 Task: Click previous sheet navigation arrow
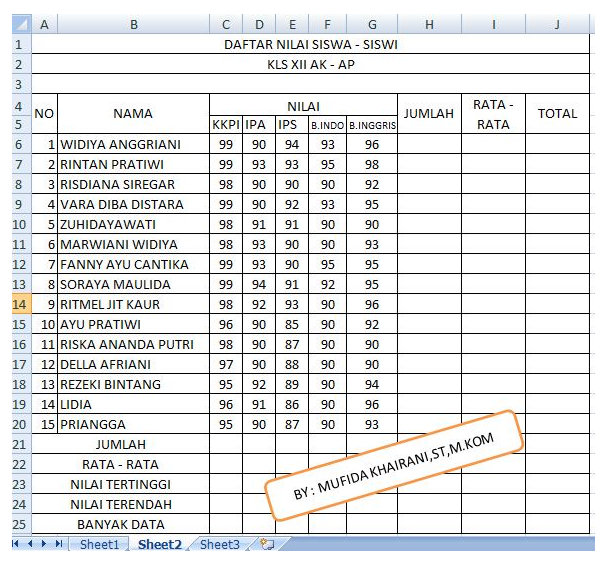30,543
